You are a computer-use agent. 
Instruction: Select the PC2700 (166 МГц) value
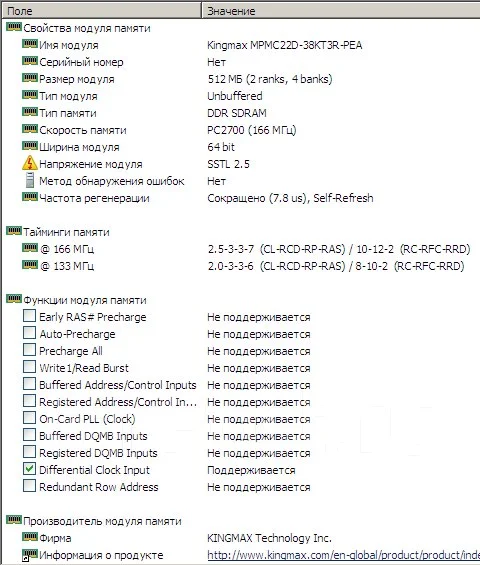tap(252, 130)
